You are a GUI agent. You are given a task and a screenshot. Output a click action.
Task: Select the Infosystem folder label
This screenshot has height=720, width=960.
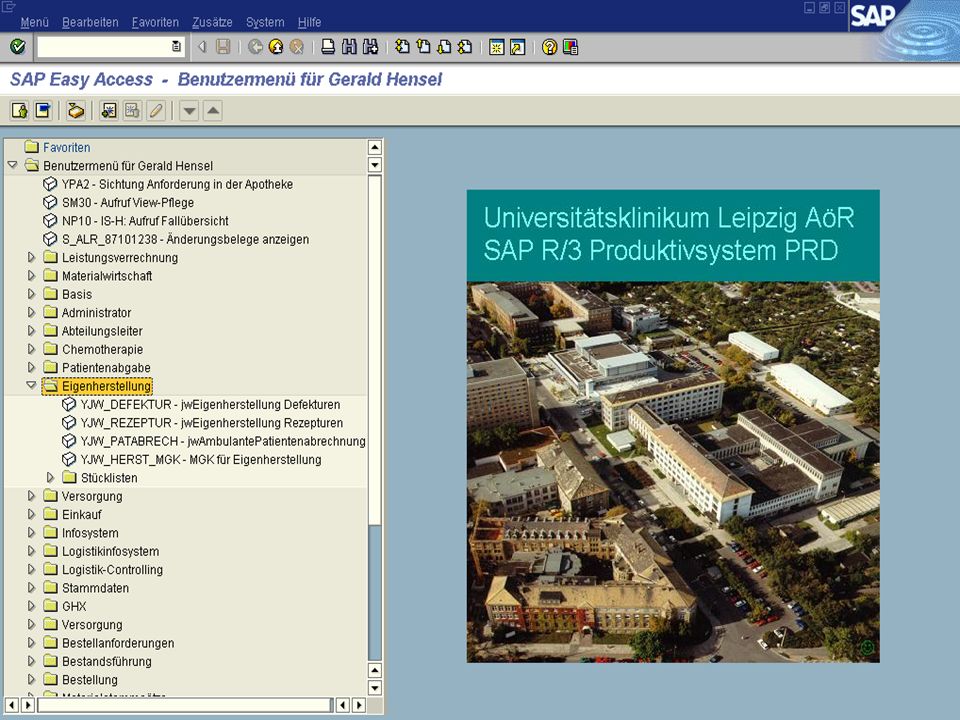pyautogui.click(x=90, y=533)
